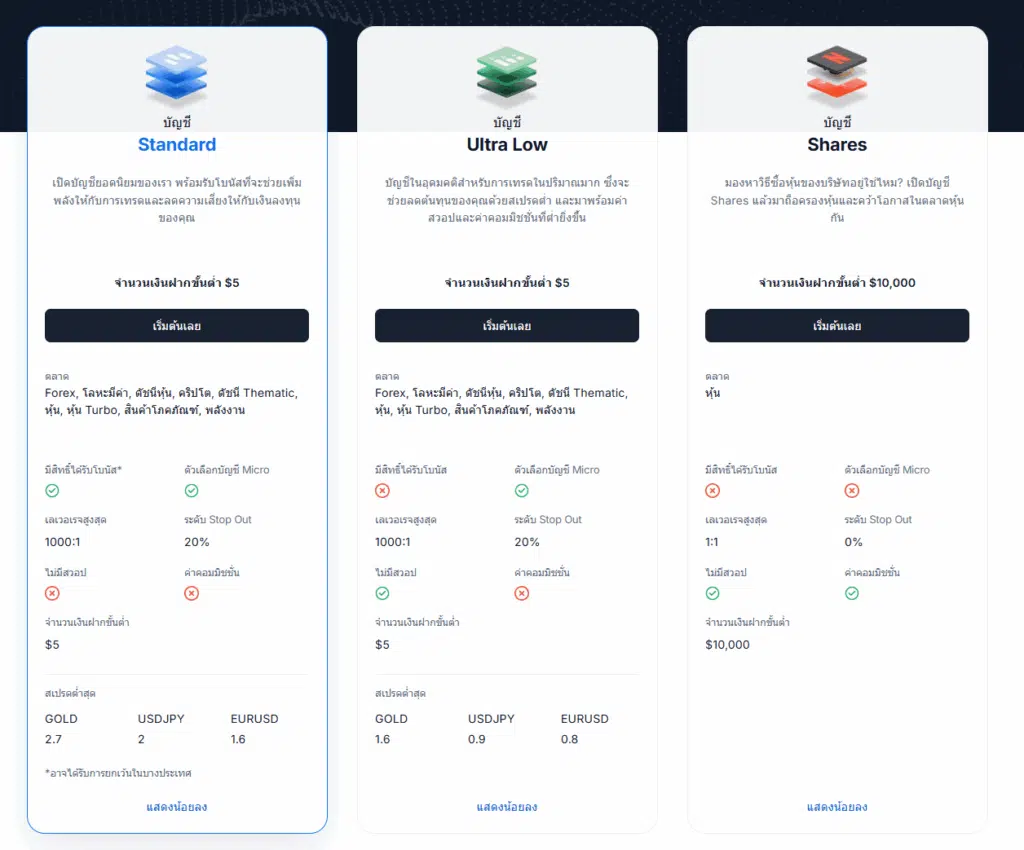Screen dimensions: 1024x850
Task: Click Shares card description paragraph
Action: (837, 200)
